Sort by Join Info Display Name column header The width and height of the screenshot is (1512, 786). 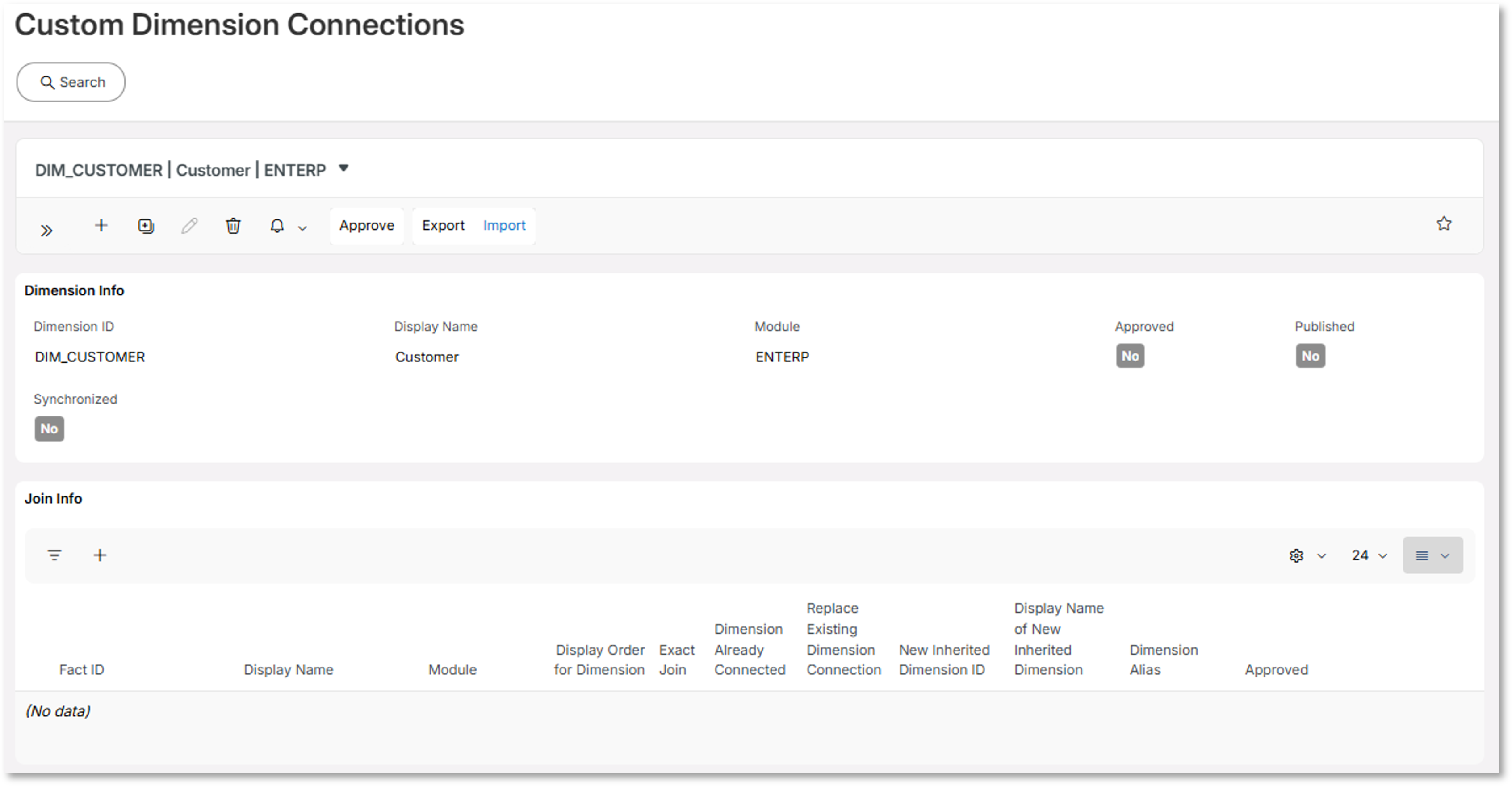[288, 670]
